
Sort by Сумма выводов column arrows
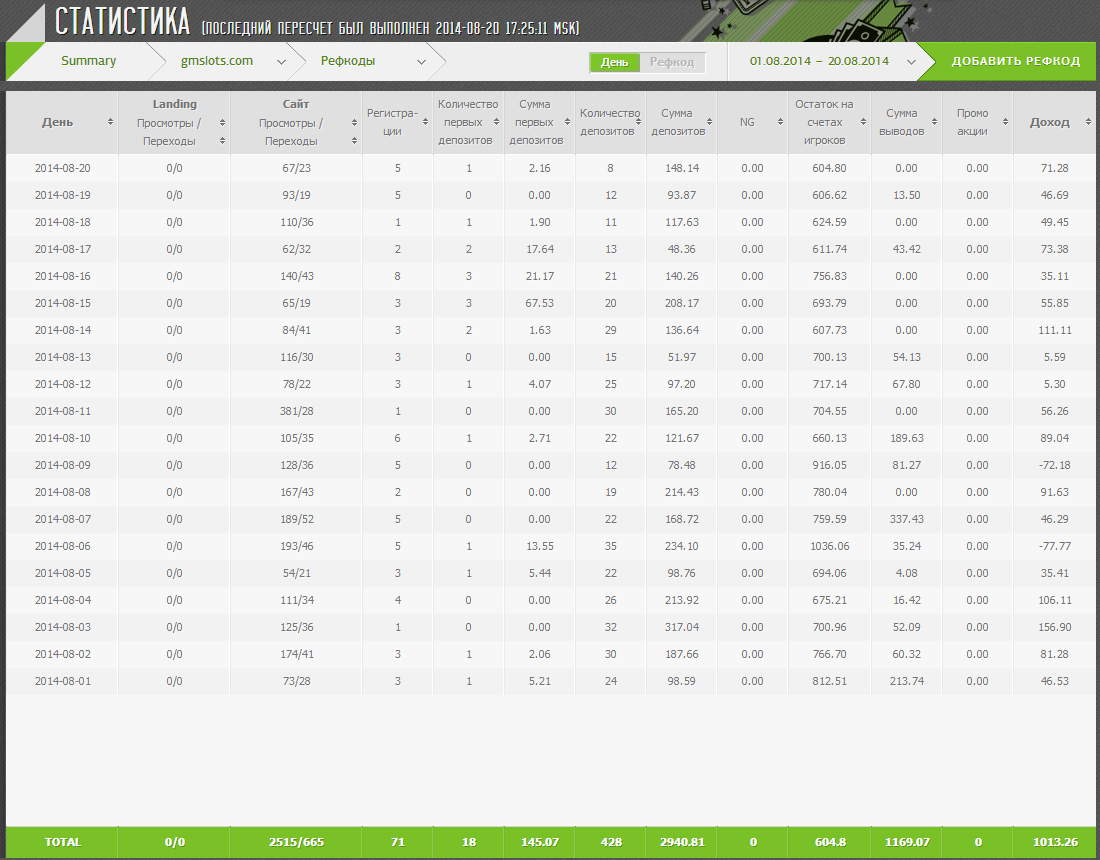935,122
